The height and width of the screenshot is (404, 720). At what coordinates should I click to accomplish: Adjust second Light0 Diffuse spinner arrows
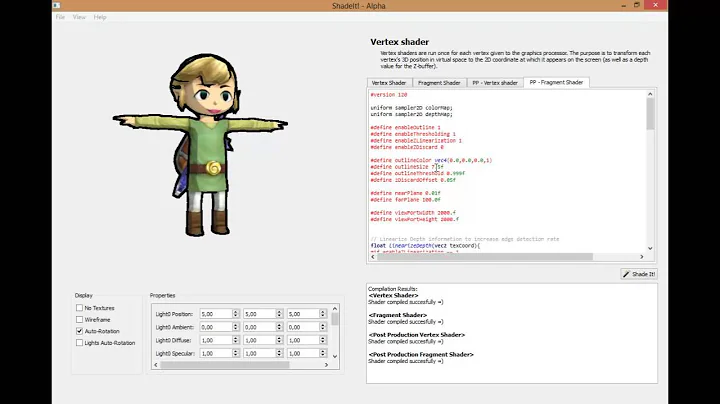pyautogui.click(x=279, y=340)
